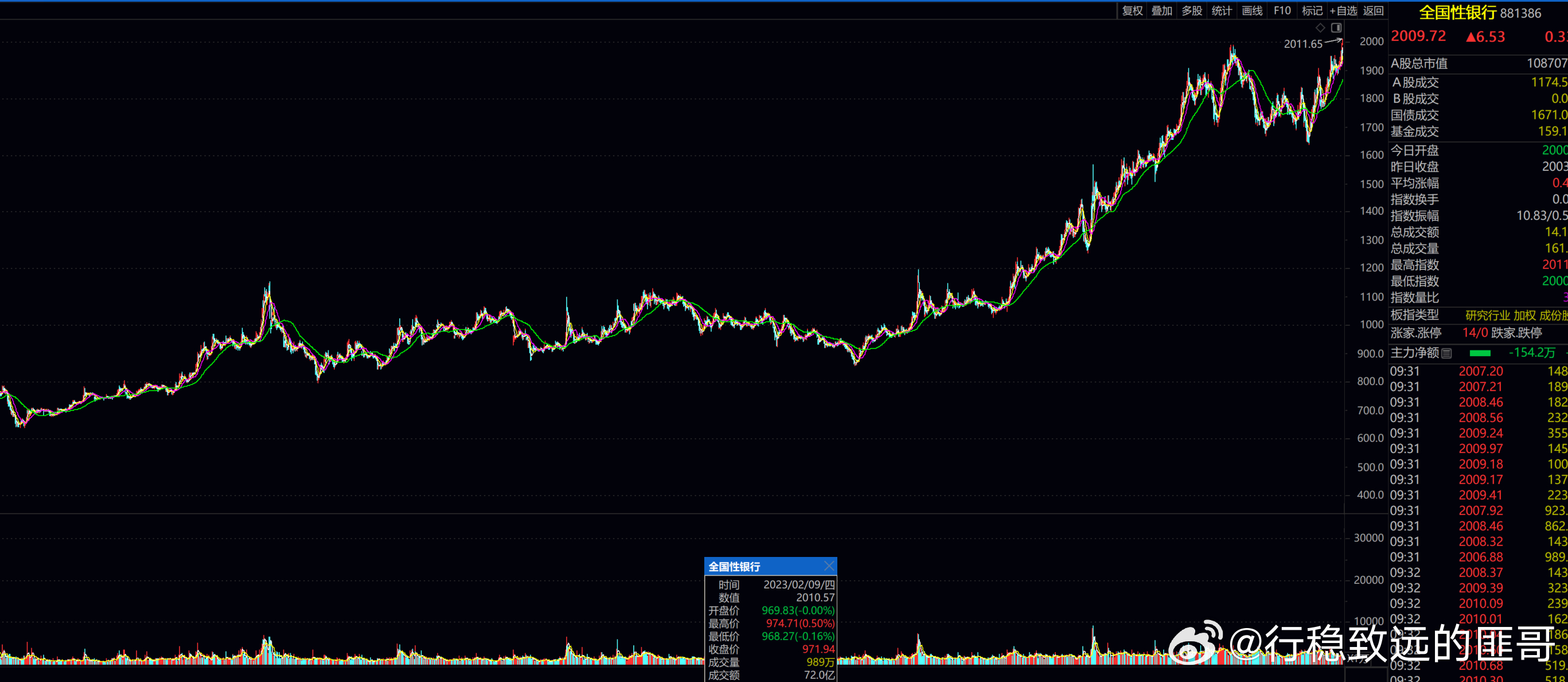Screen dimensions: 1568x682
Task: Select 多股 multi-stock view
Action: click(1192, 11)
